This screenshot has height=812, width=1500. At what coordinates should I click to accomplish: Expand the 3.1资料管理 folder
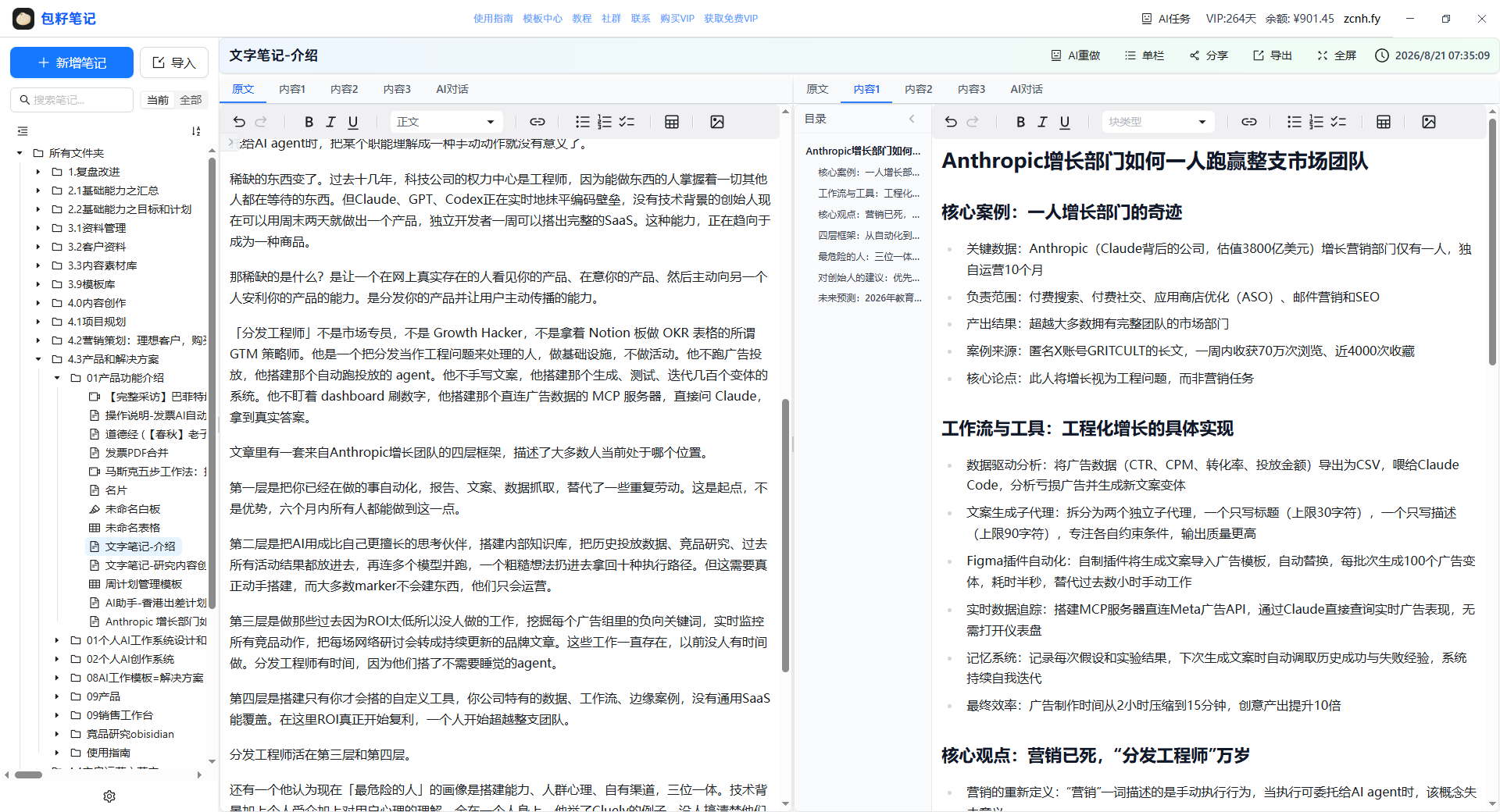tap(38, 228)
